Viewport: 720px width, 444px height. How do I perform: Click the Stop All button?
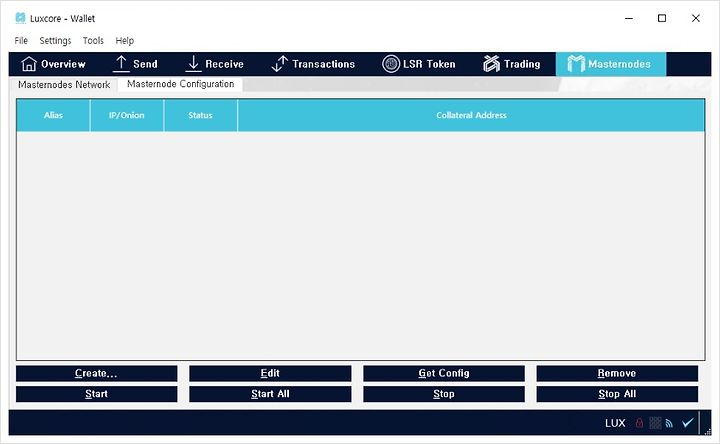[617, 394]
